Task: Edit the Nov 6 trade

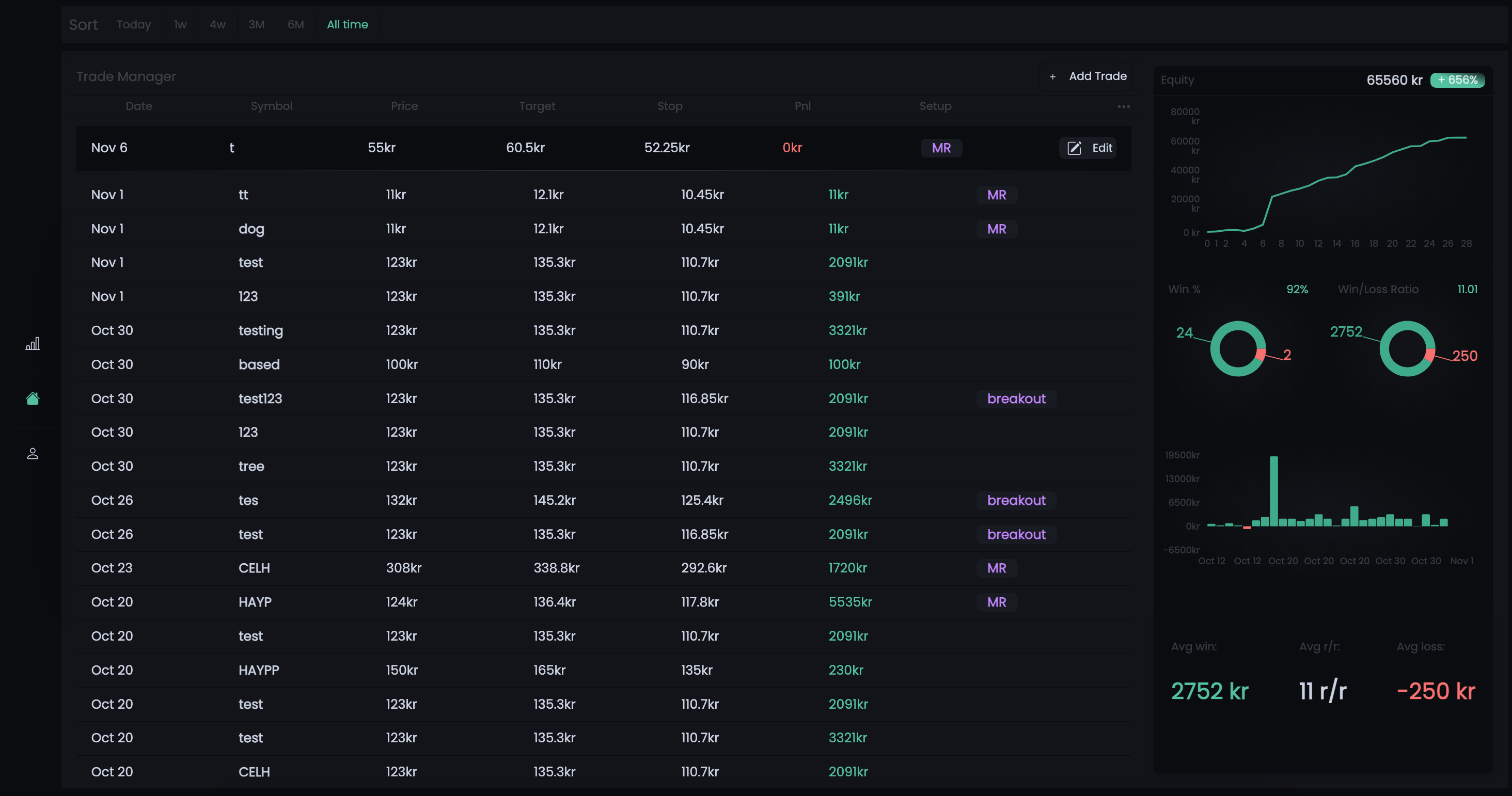Action: 1088,148
